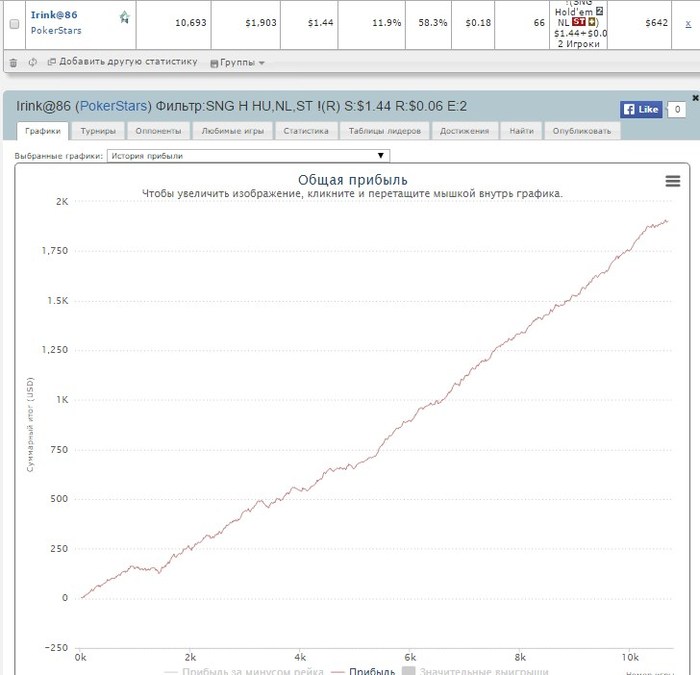Click the star icon beside Irink@86
The image size is (700, 675).
click(x=125, y=17)
